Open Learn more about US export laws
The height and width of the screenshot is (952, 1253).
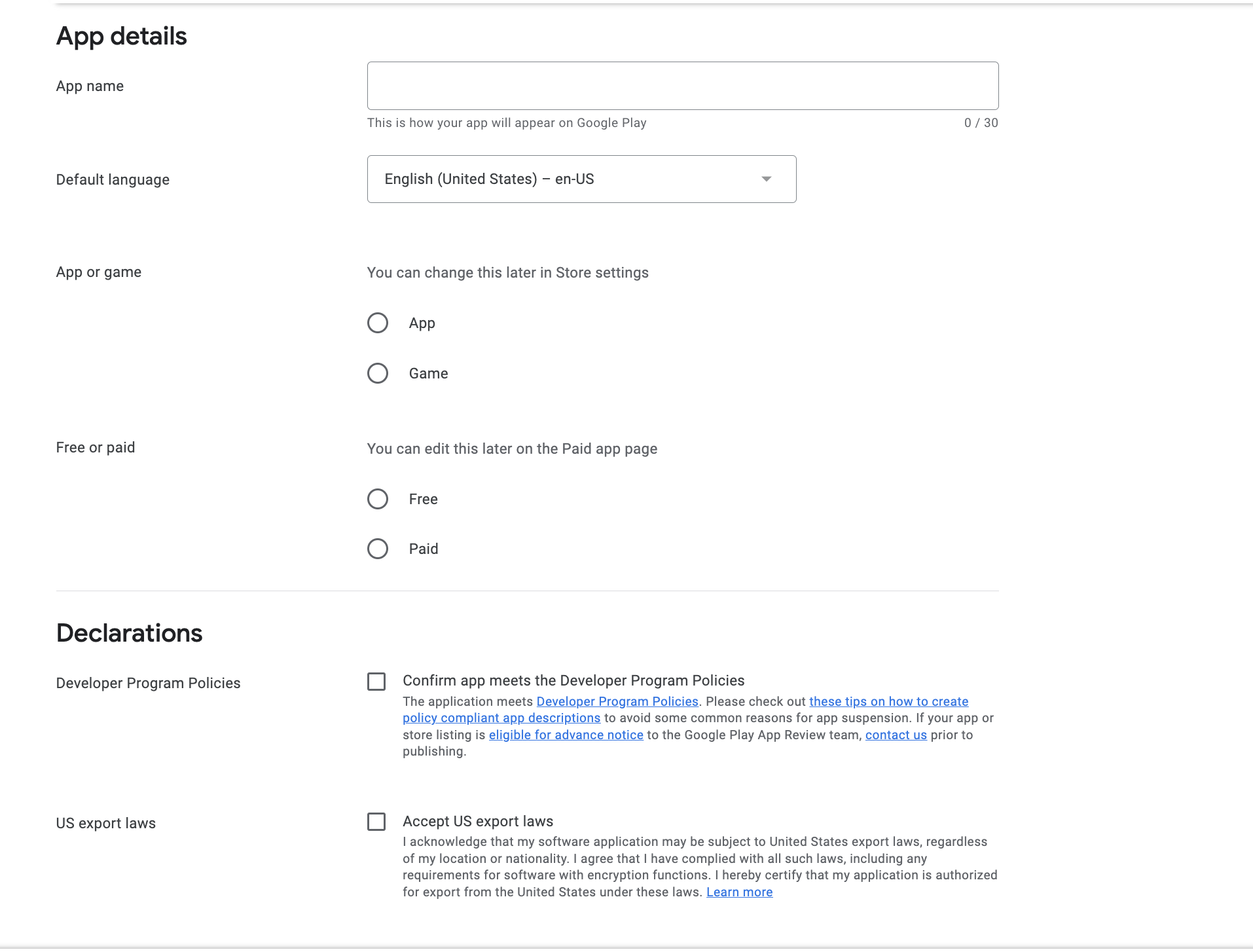(x=738, y=892)
